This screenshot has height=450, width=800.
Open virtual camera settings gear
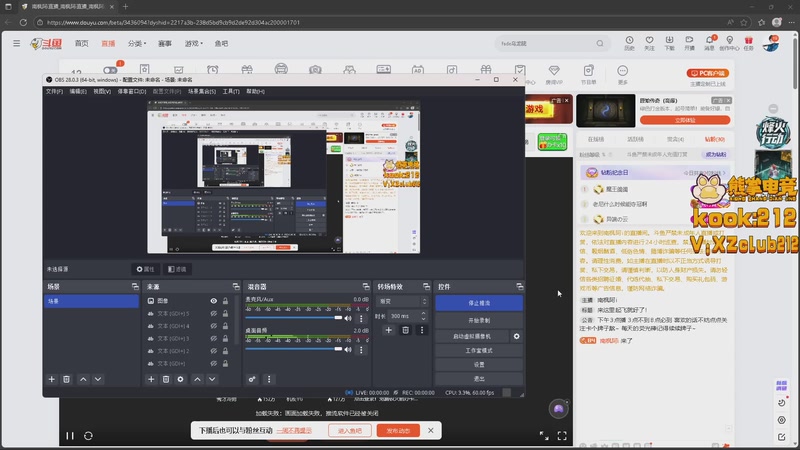(516, 336)
